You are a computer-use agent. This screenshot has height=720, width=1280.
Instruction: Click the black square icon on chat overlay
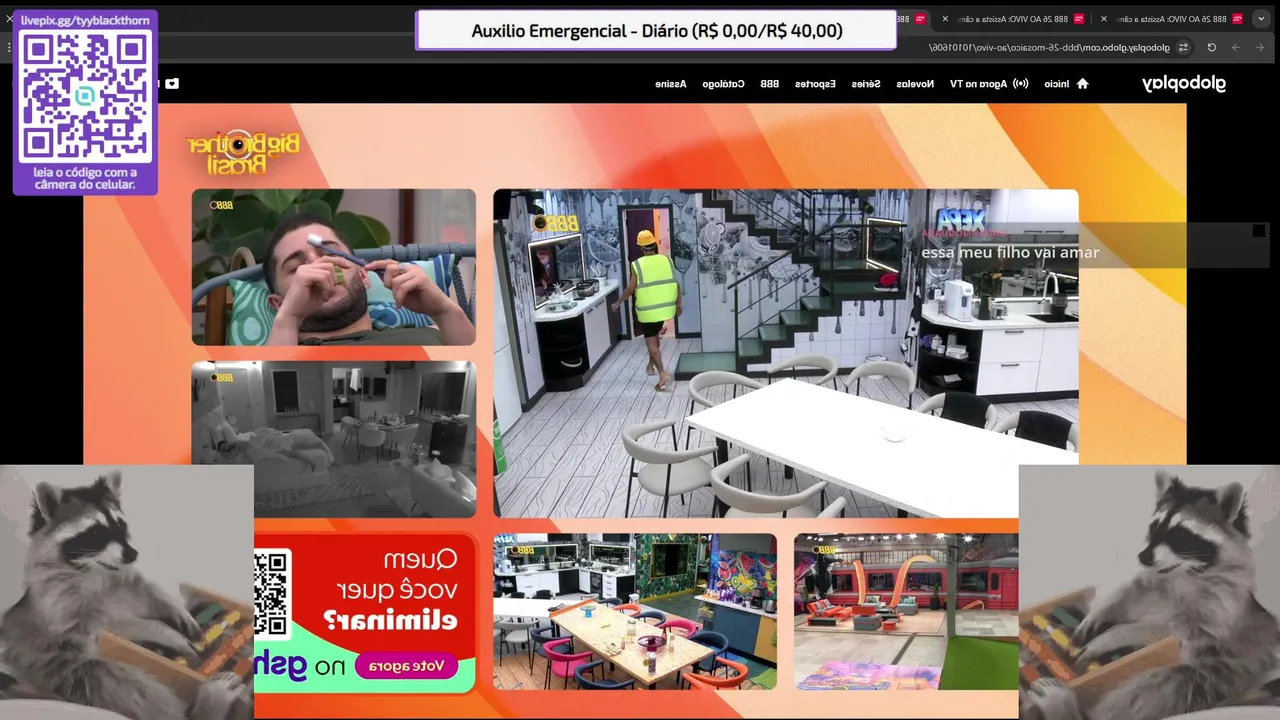1259,231
